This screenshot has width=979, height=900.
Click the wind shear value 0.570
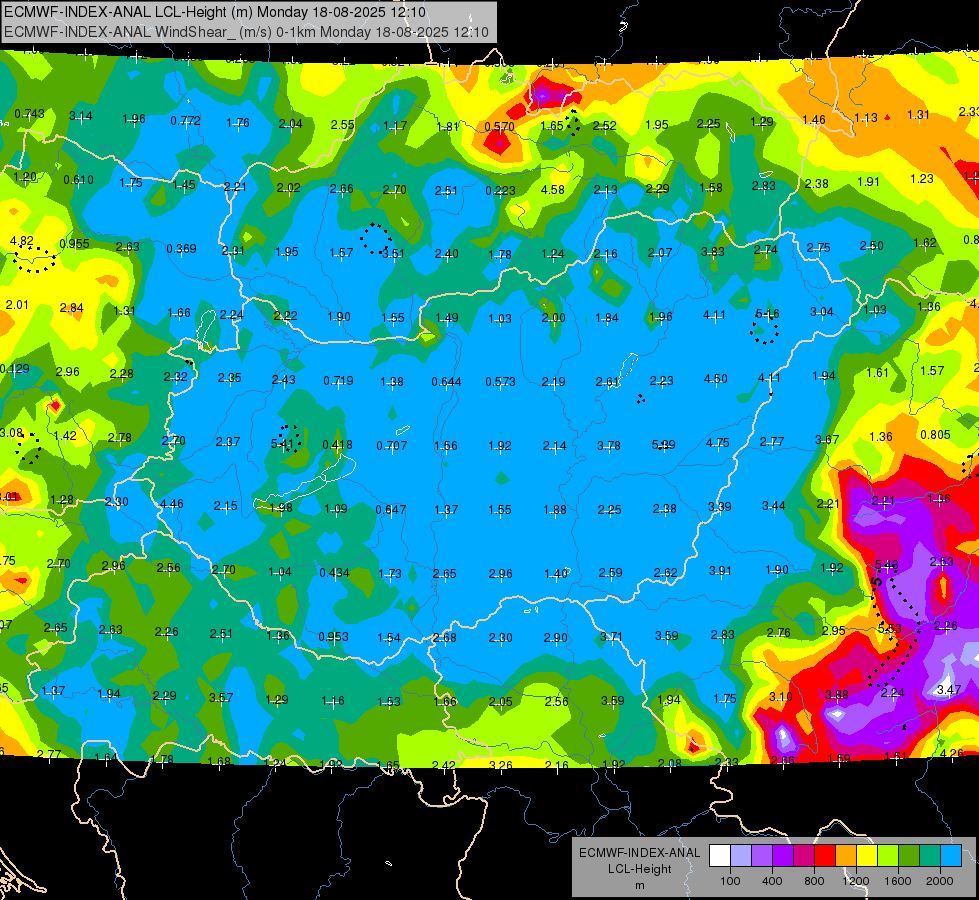[499, 127]
